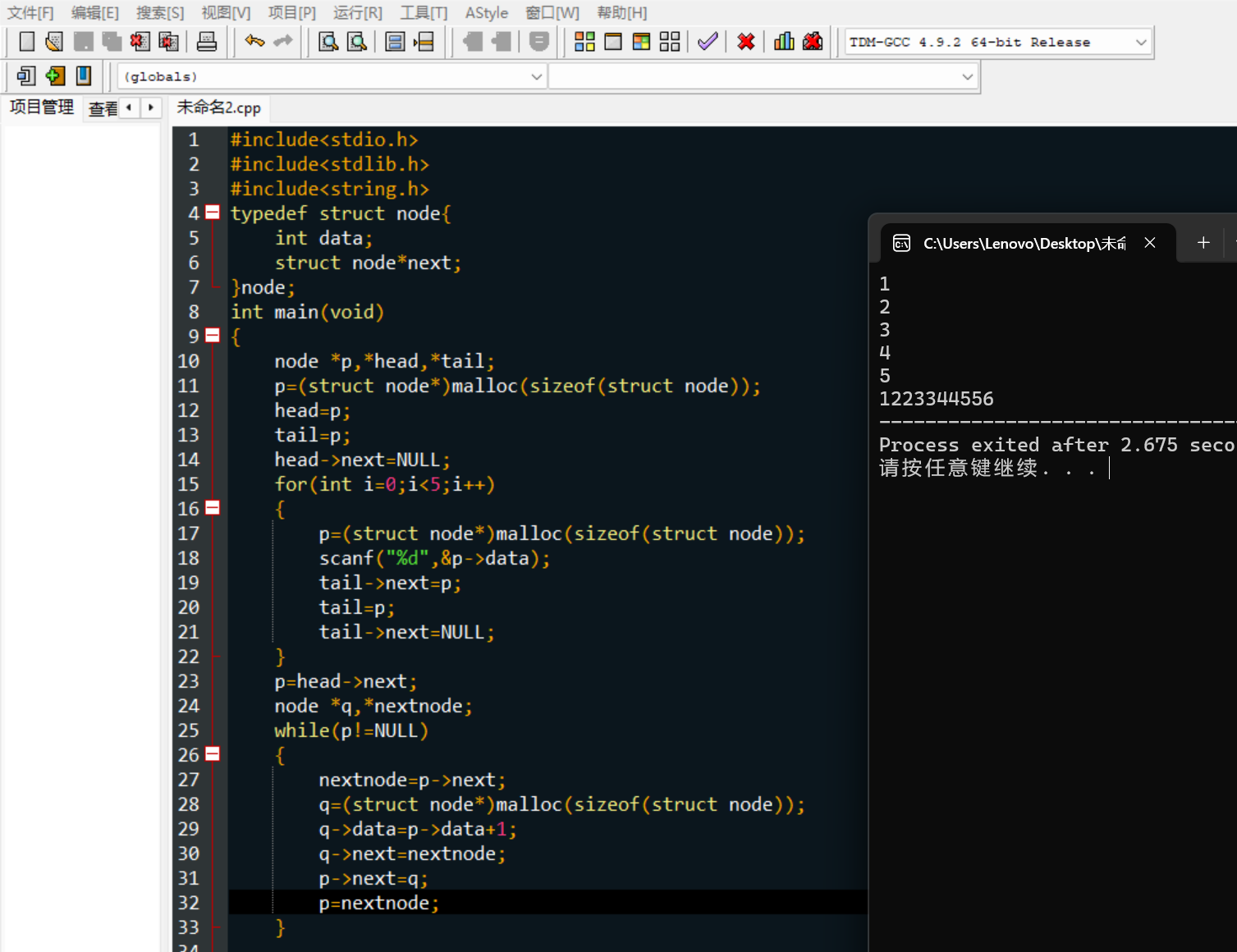The height and width of the screenshot is (952, 1237).
Task: Open the 项目[P] menu
Action: pos(291,13)
